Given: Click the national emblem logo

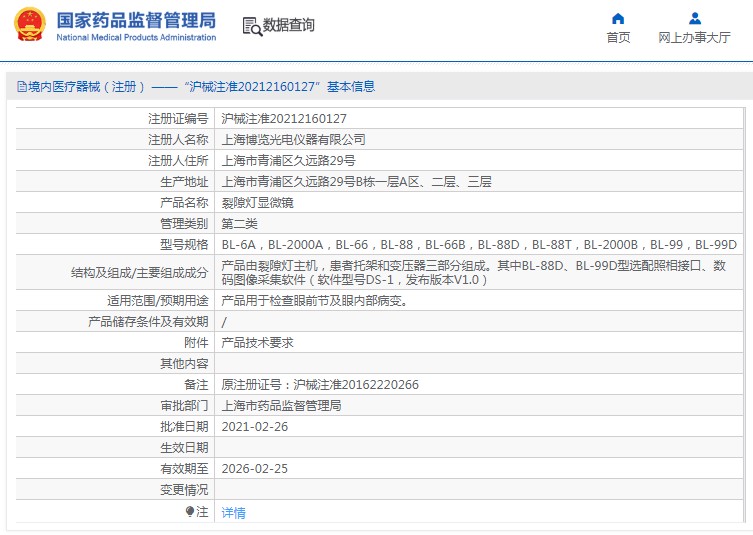Looking at the screenshot, I should (30, 24).
